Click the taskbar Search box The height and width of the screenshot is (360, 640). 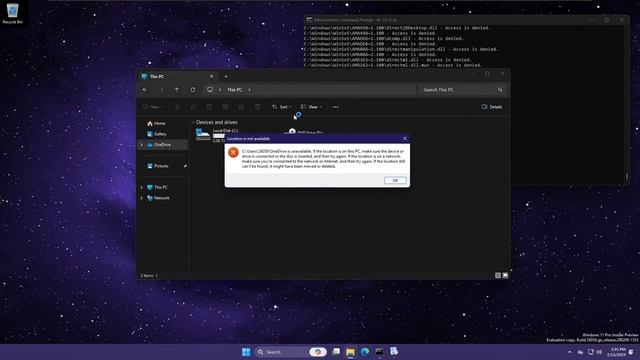[291, 352]
